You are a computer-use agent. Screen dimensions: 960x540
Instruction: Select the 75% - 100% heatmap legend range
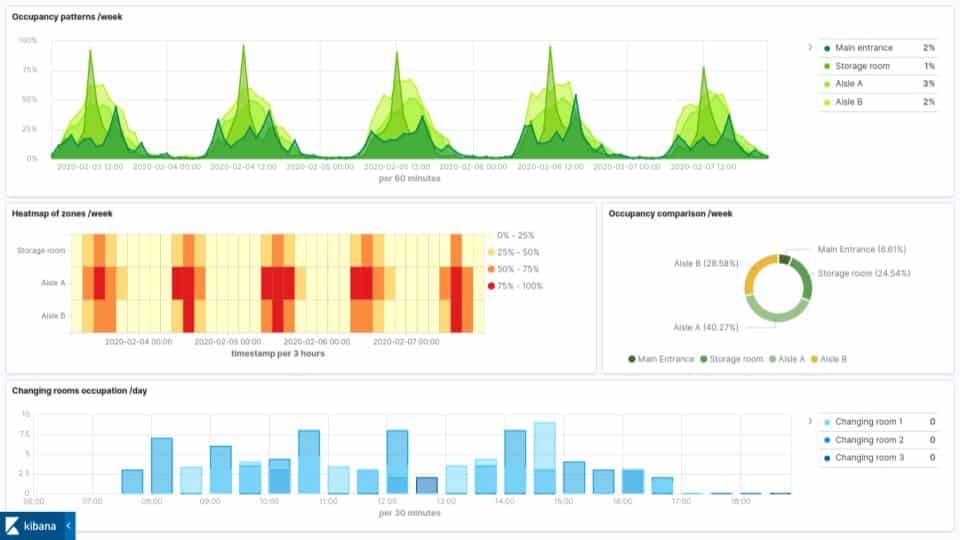(x=516, y=286)
